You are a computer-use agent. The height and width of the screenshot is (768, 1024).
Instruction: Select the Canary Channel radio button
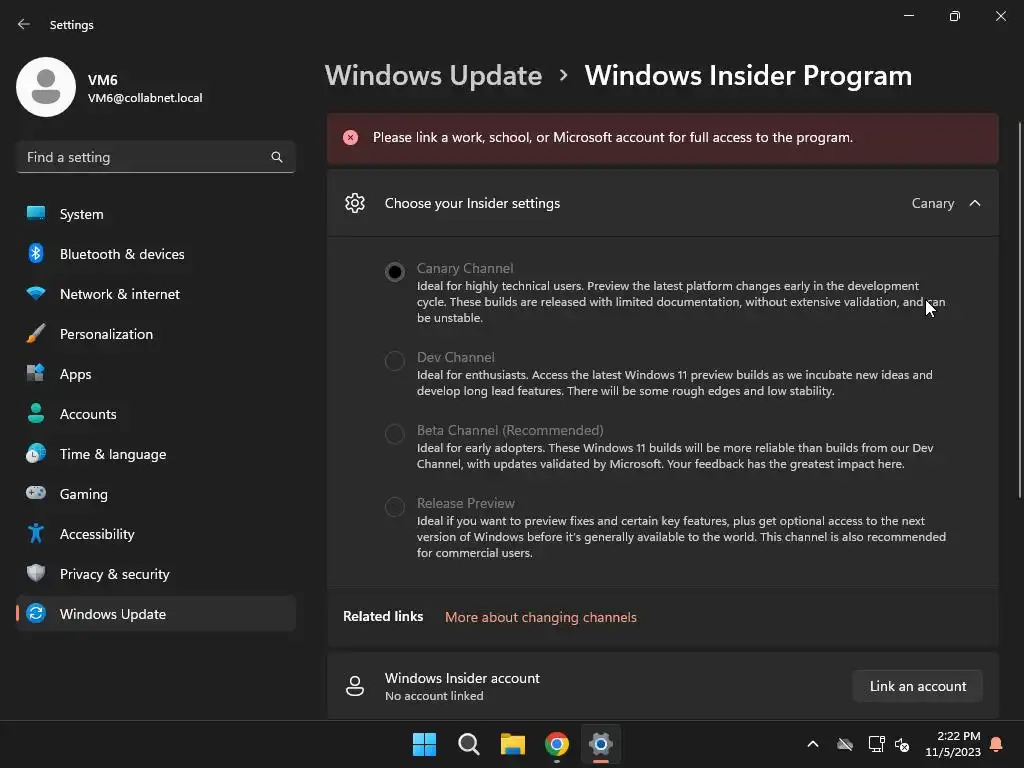pos(394,272)
